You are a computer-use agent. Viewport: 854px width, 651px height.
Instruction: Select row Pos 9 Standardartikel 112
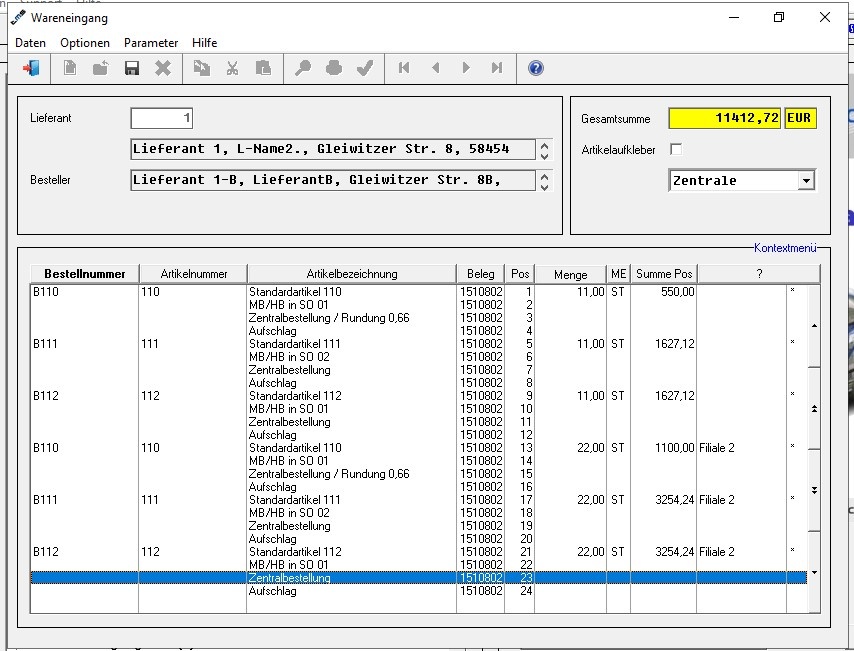point(418,396)
